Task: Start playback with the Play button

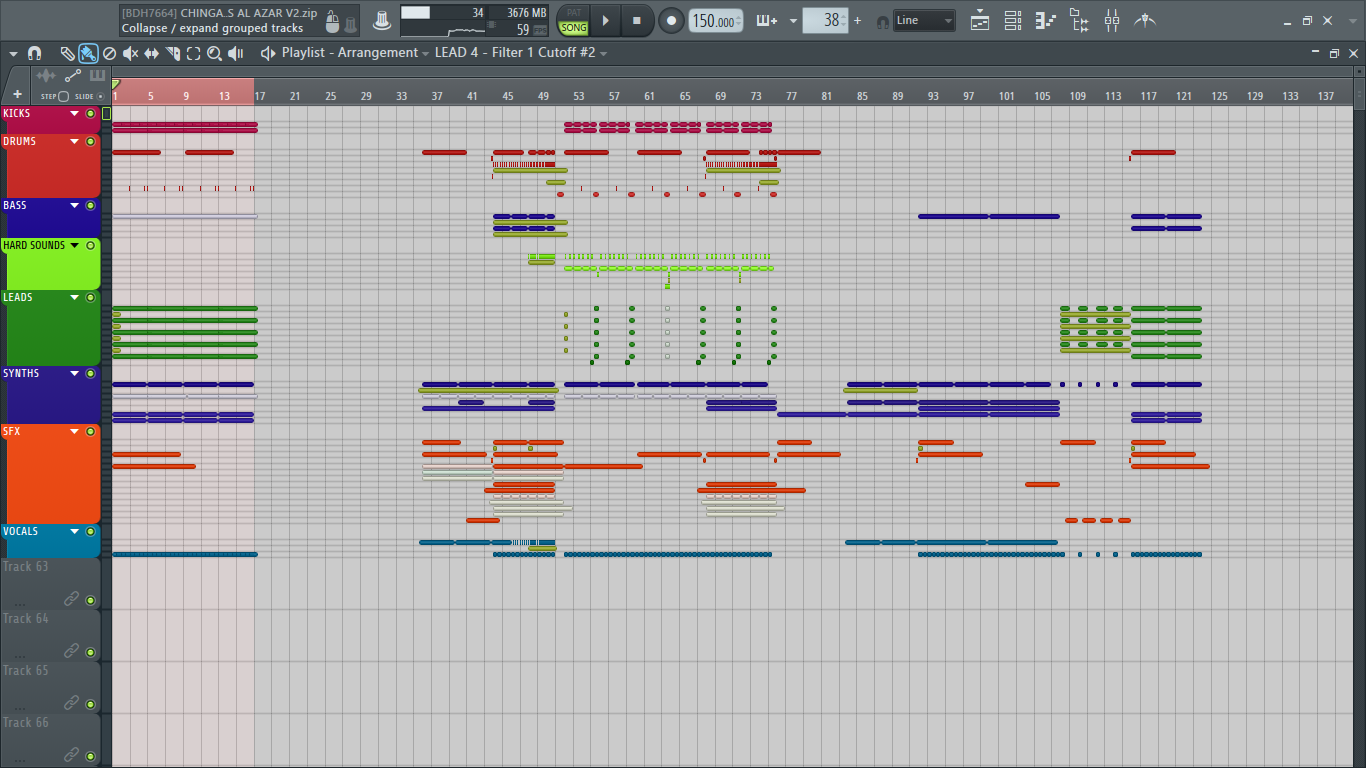Action: (x=605, y=20)
